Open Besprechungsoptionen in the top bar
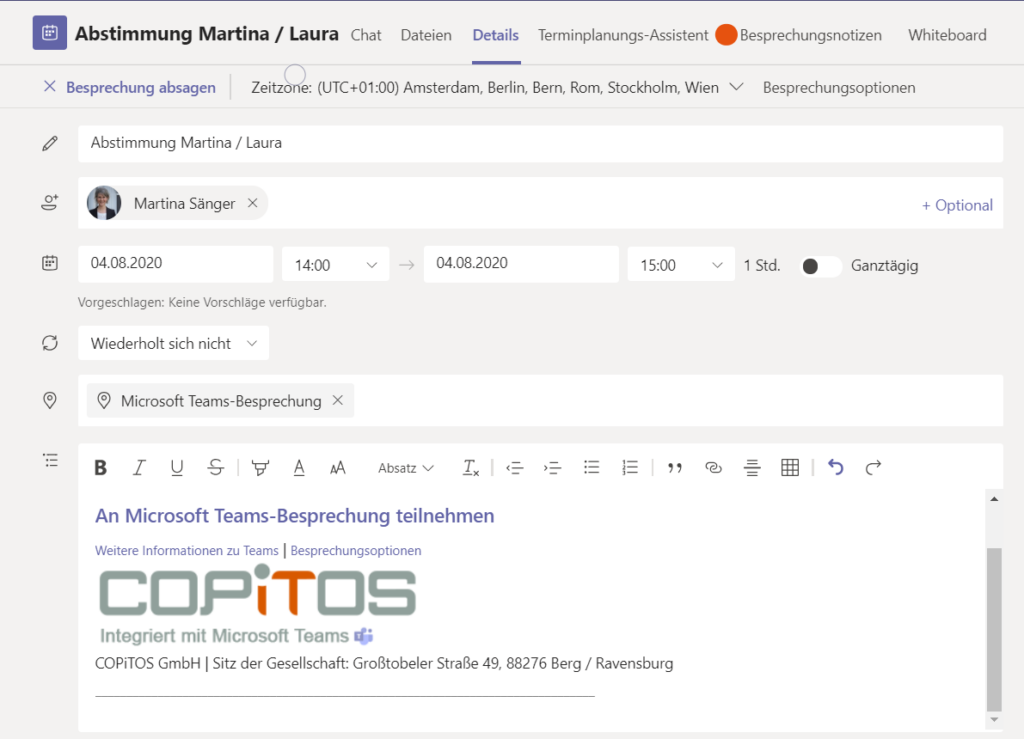Screen dimensions: 1024x739 coord(839,87)
